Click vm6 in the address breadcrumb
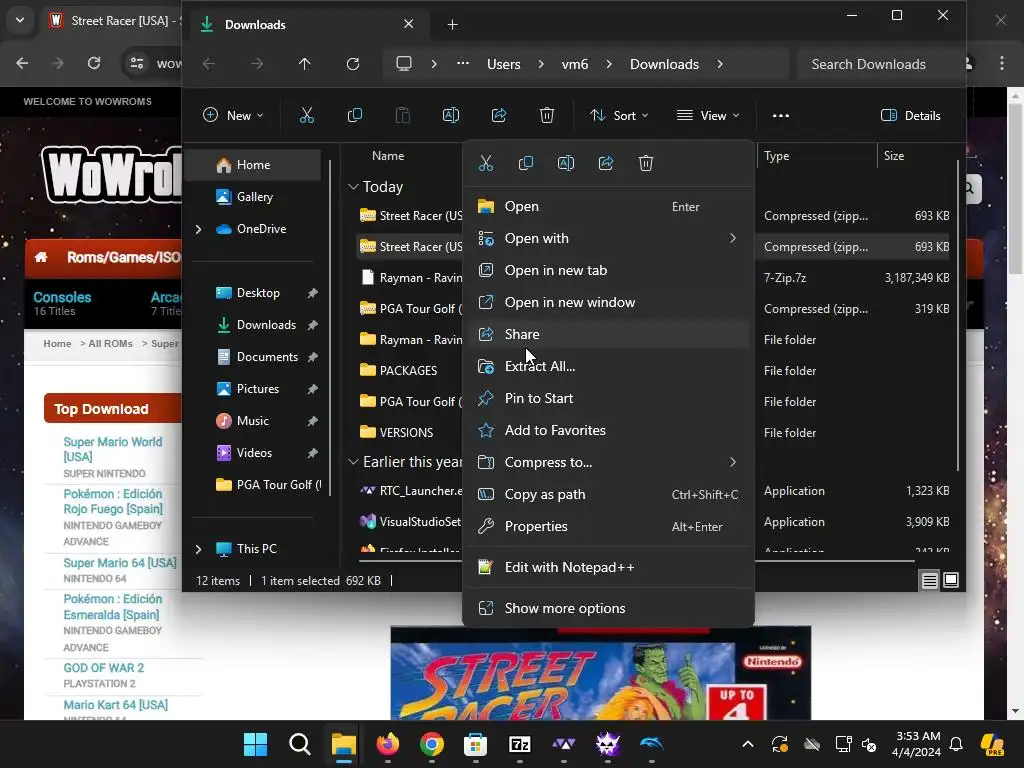This screenshot has width=1024, height=768. coord(575,64)
